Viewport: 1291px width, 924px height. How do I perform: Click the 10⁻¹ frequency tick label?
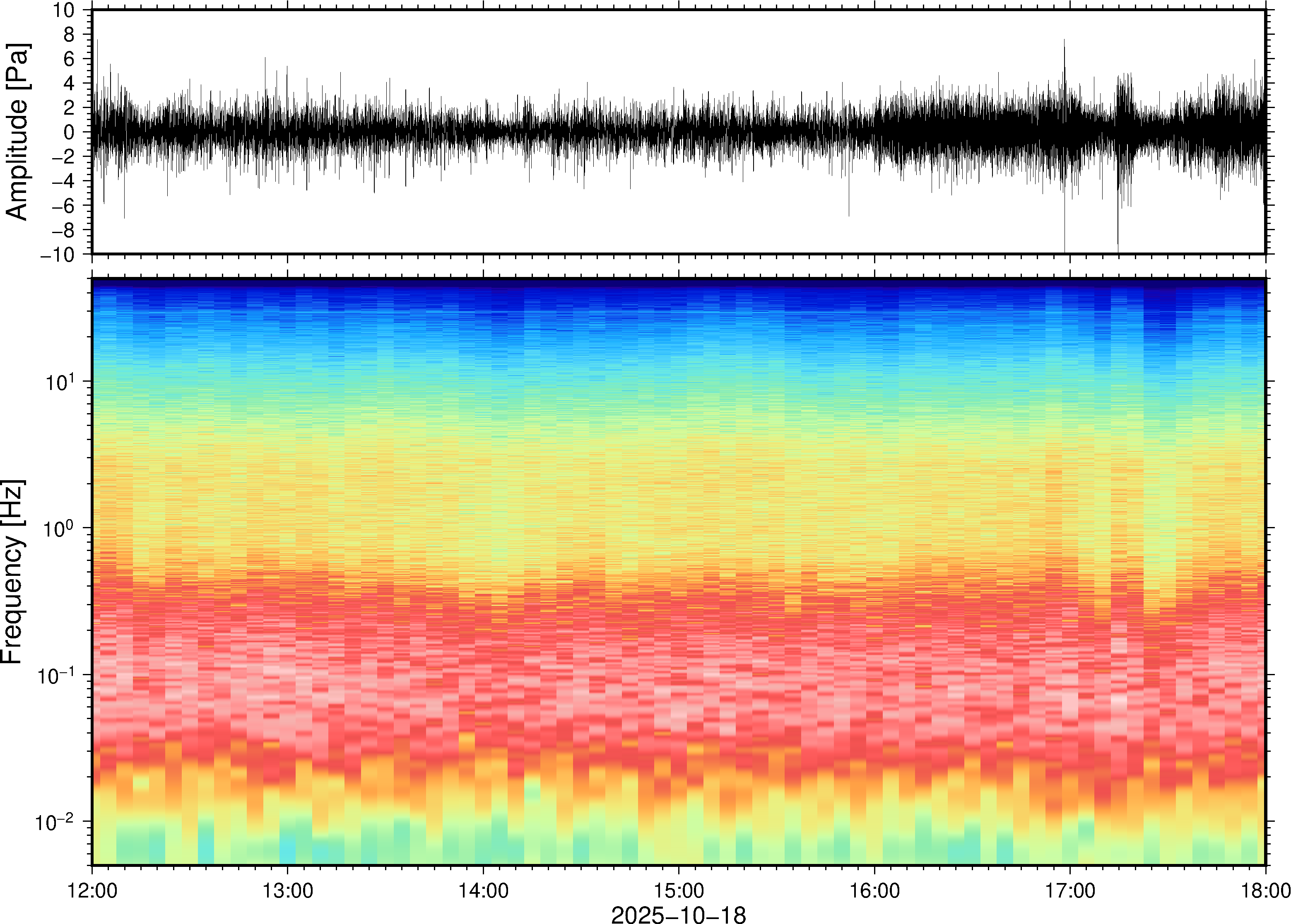point(56,675)
